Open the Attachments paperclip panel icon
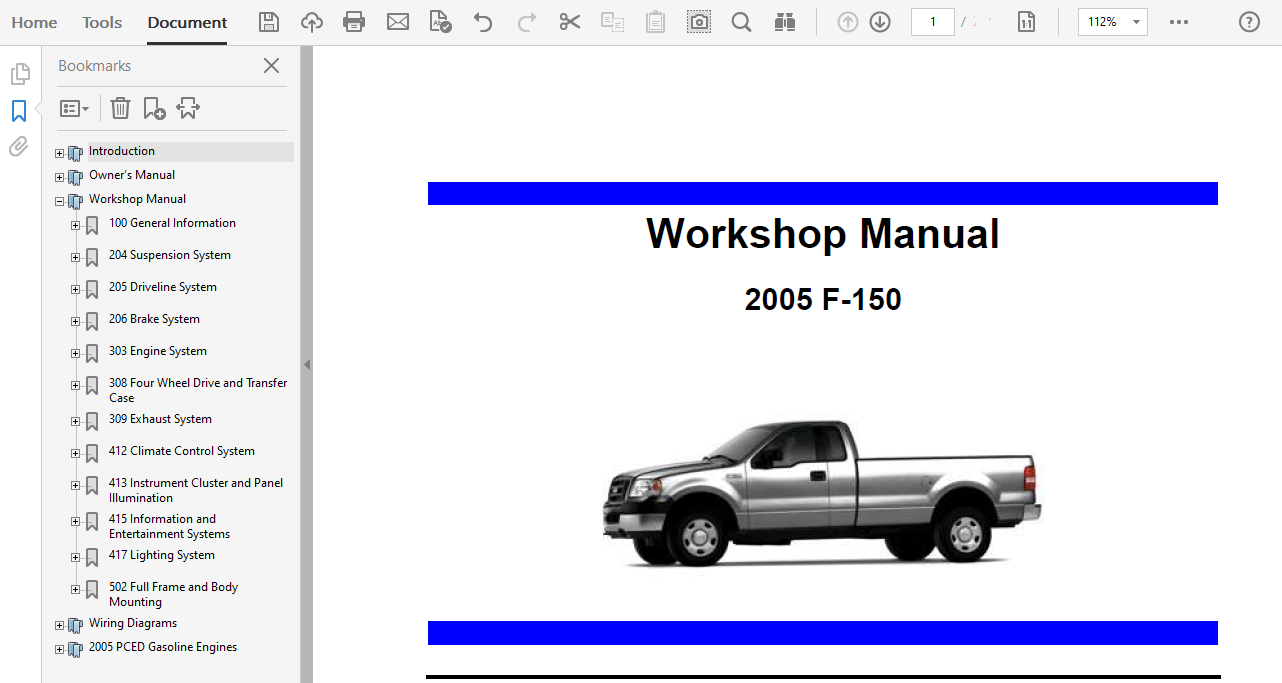Viewport: 1282px width, 683px height. tap(19, 148)
